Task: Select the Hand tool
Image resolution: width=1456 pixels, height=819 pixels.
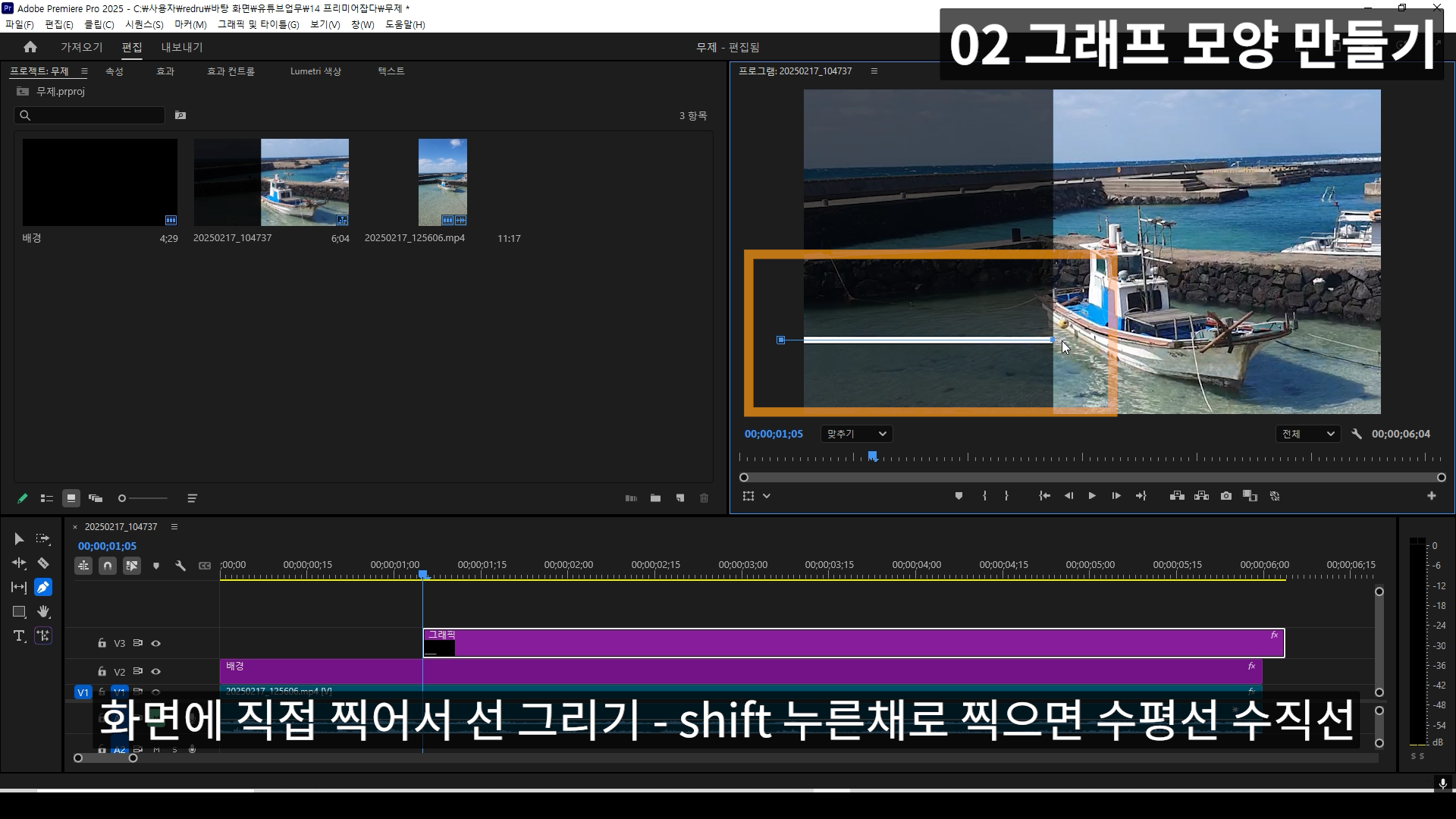Action: point(43,611)
